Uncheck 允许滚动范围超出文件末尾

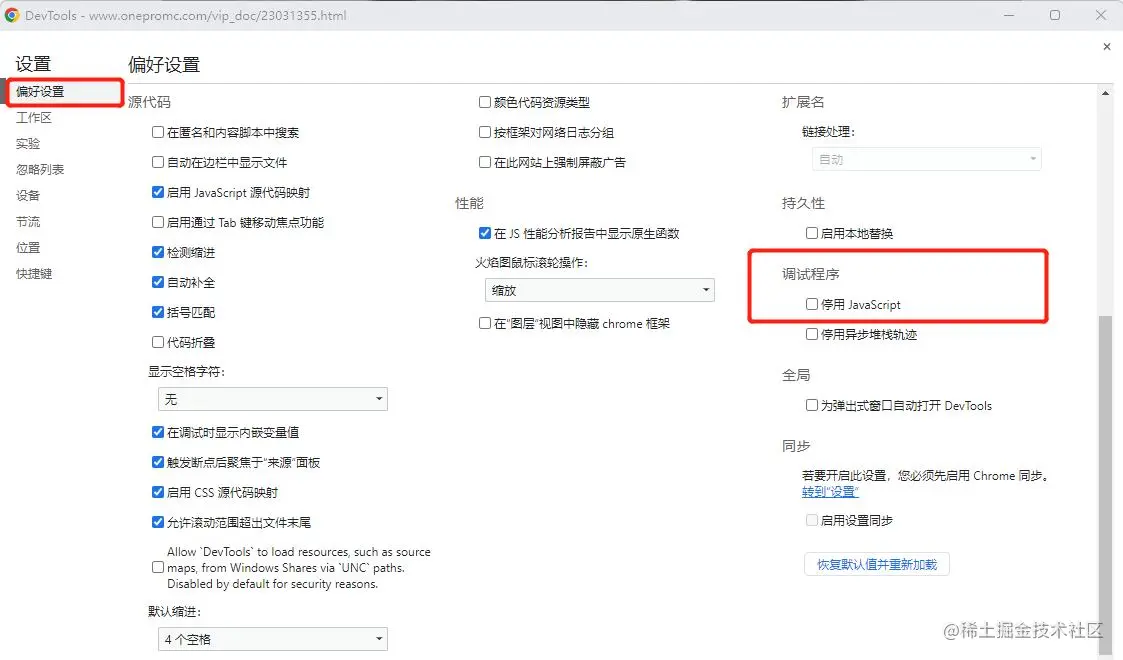(158, 522)
